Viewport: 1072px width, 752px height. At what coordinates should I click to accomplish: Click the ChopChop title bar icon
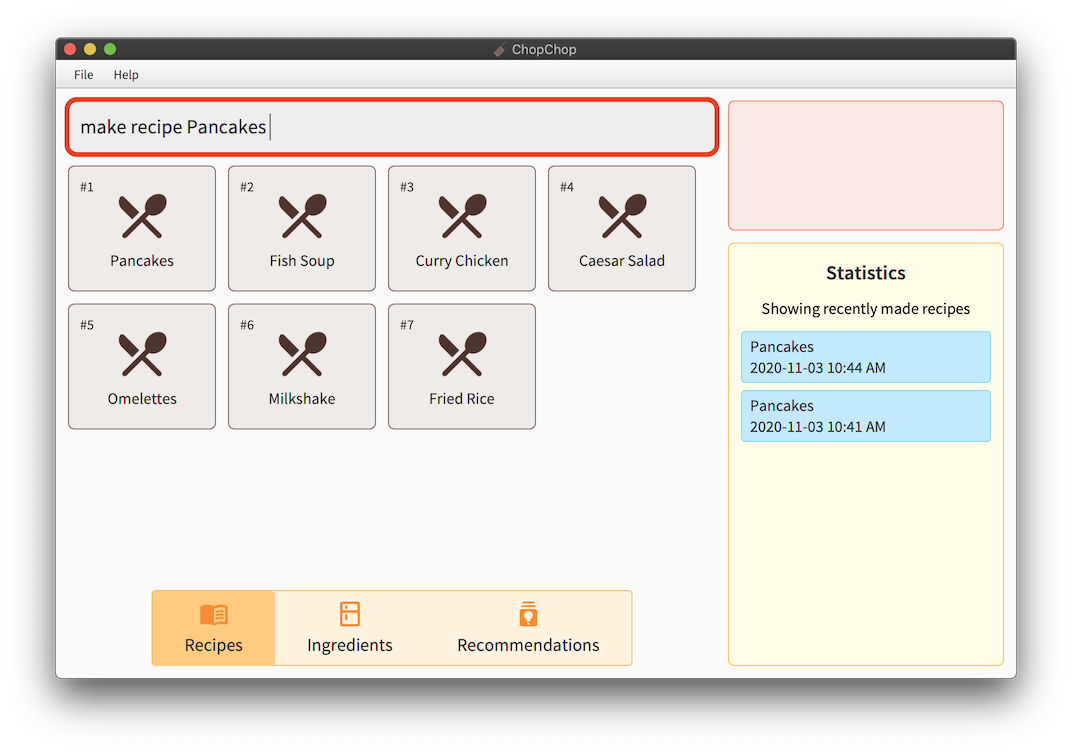click(500, 49)
